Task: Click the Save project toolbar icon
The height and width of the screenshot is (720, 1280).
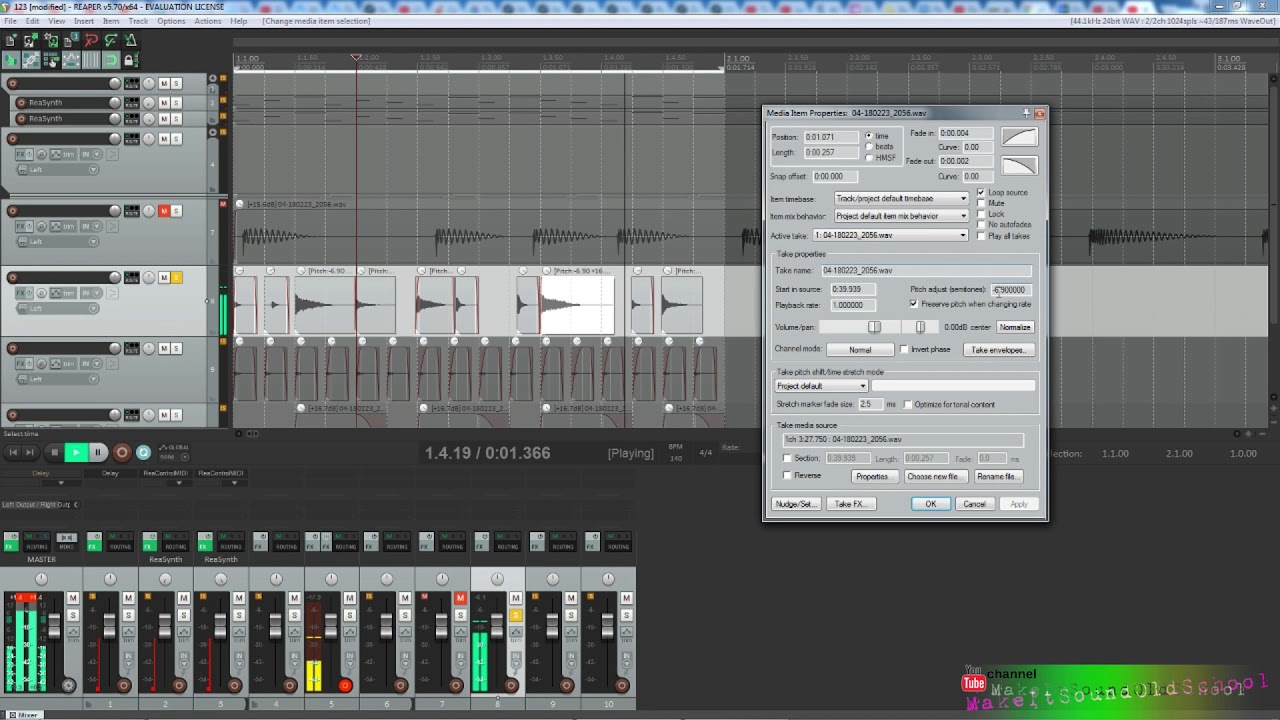Action: click(52, 40)
